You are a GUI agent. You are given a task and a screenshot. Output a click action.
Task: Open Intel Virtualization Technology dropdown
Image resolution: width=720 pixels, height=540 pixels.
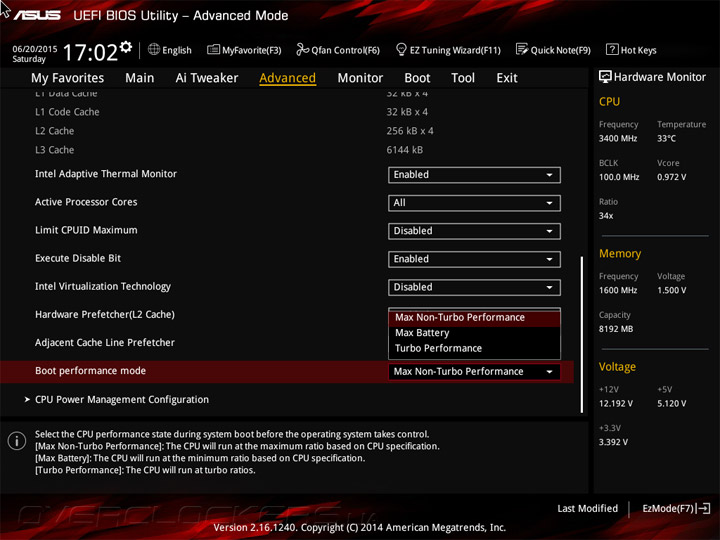click(474, 287)
